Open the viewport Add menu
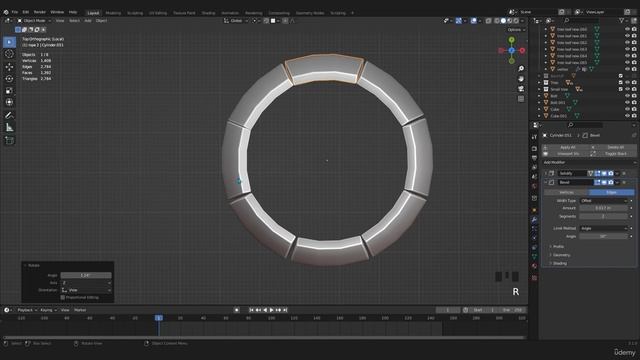The height and width of the screenshot is (360, 640). (x=88, y=20)
